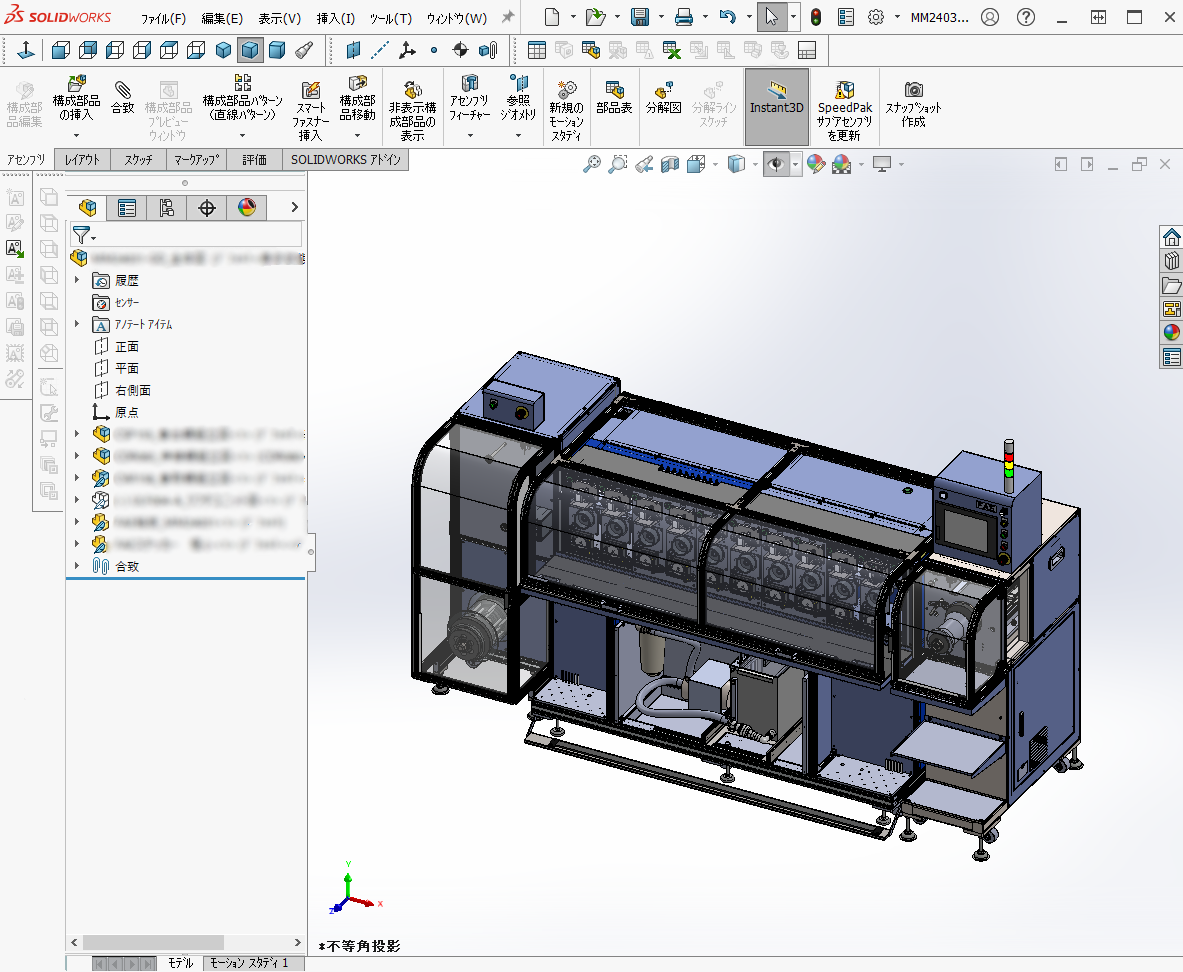Open 表示(V) menu
This screenshot has height=972, width=1183.
click(x=279, y=18)
